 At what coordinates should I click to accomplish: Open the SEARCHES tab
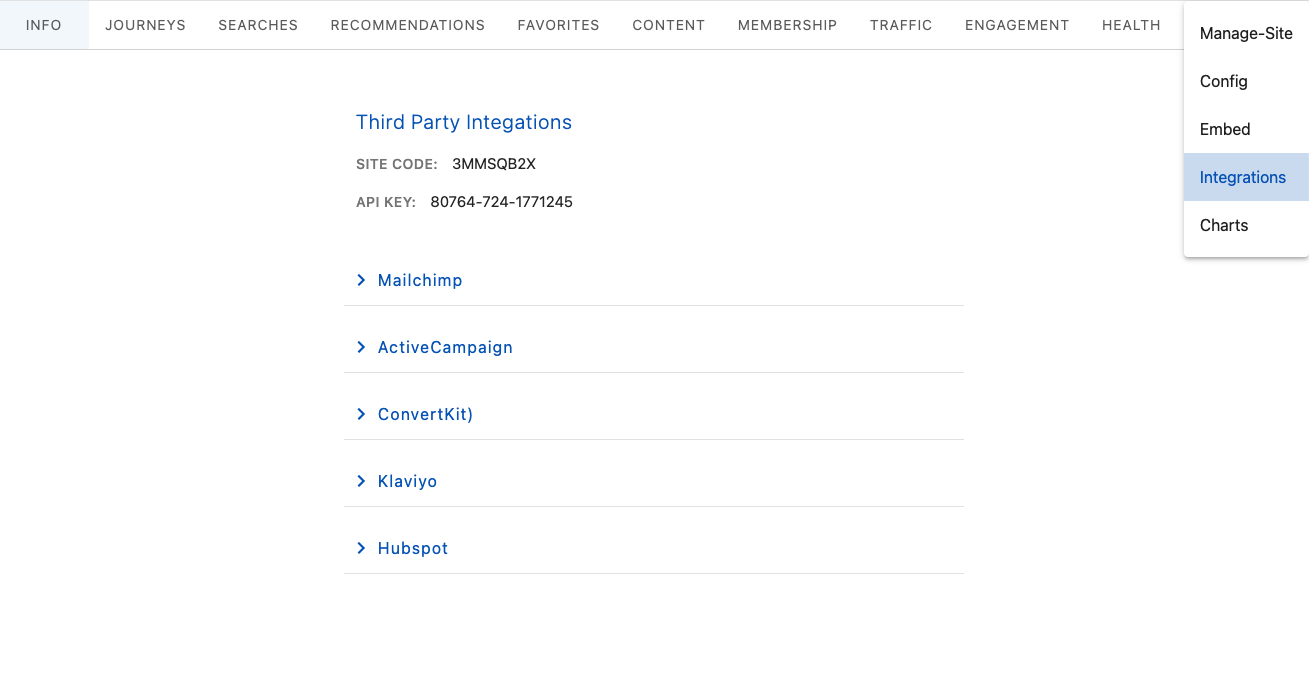(258, 25)
